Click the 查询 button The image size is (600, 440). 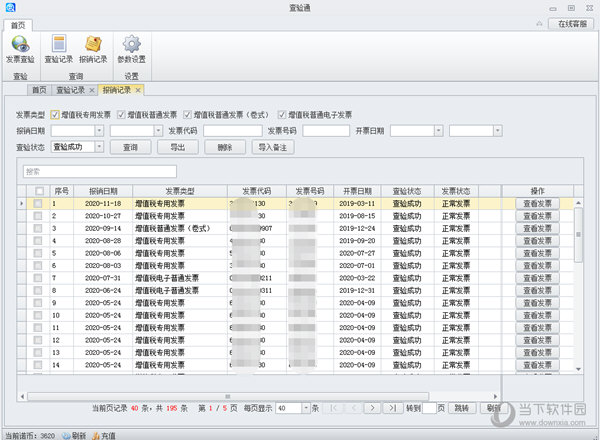(x=130, y=147)
